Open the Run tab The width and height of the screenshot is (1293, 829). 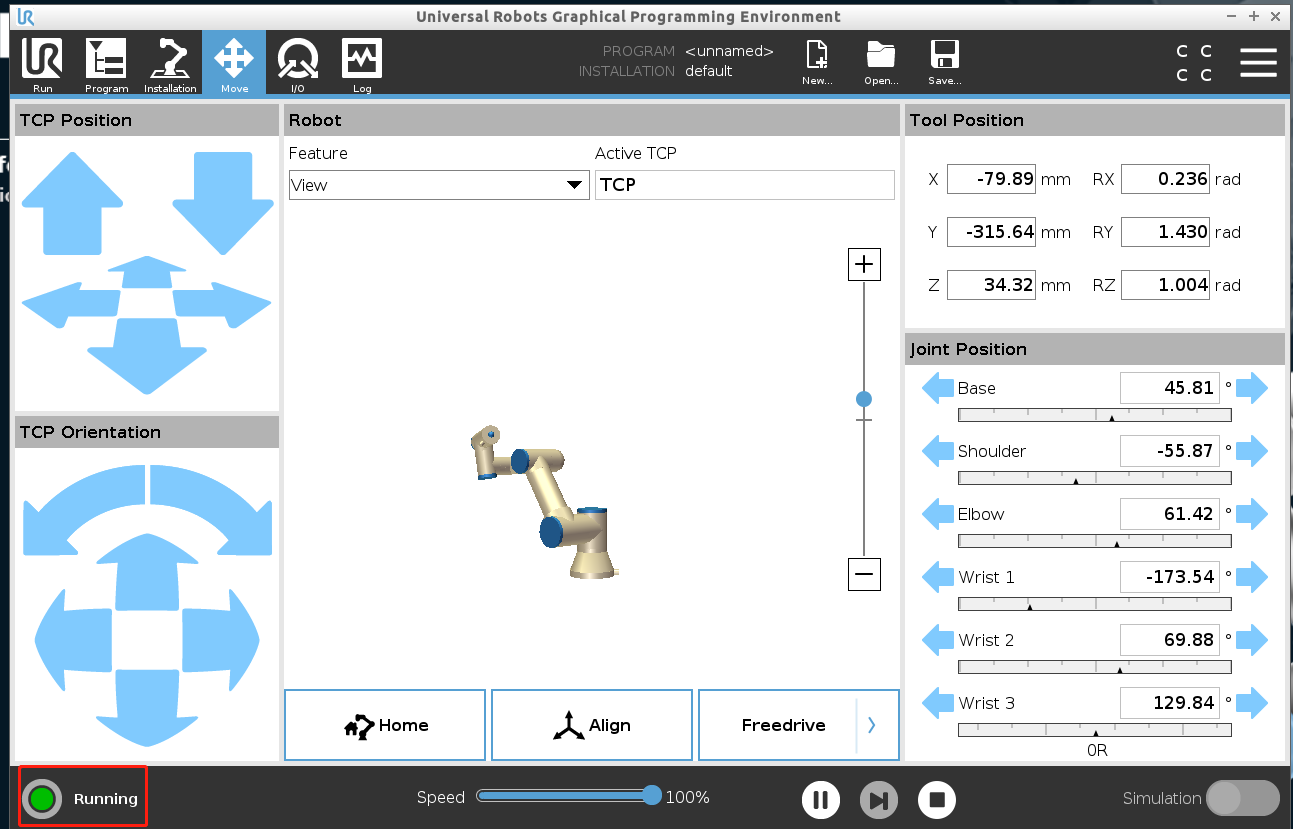[42, 64]
